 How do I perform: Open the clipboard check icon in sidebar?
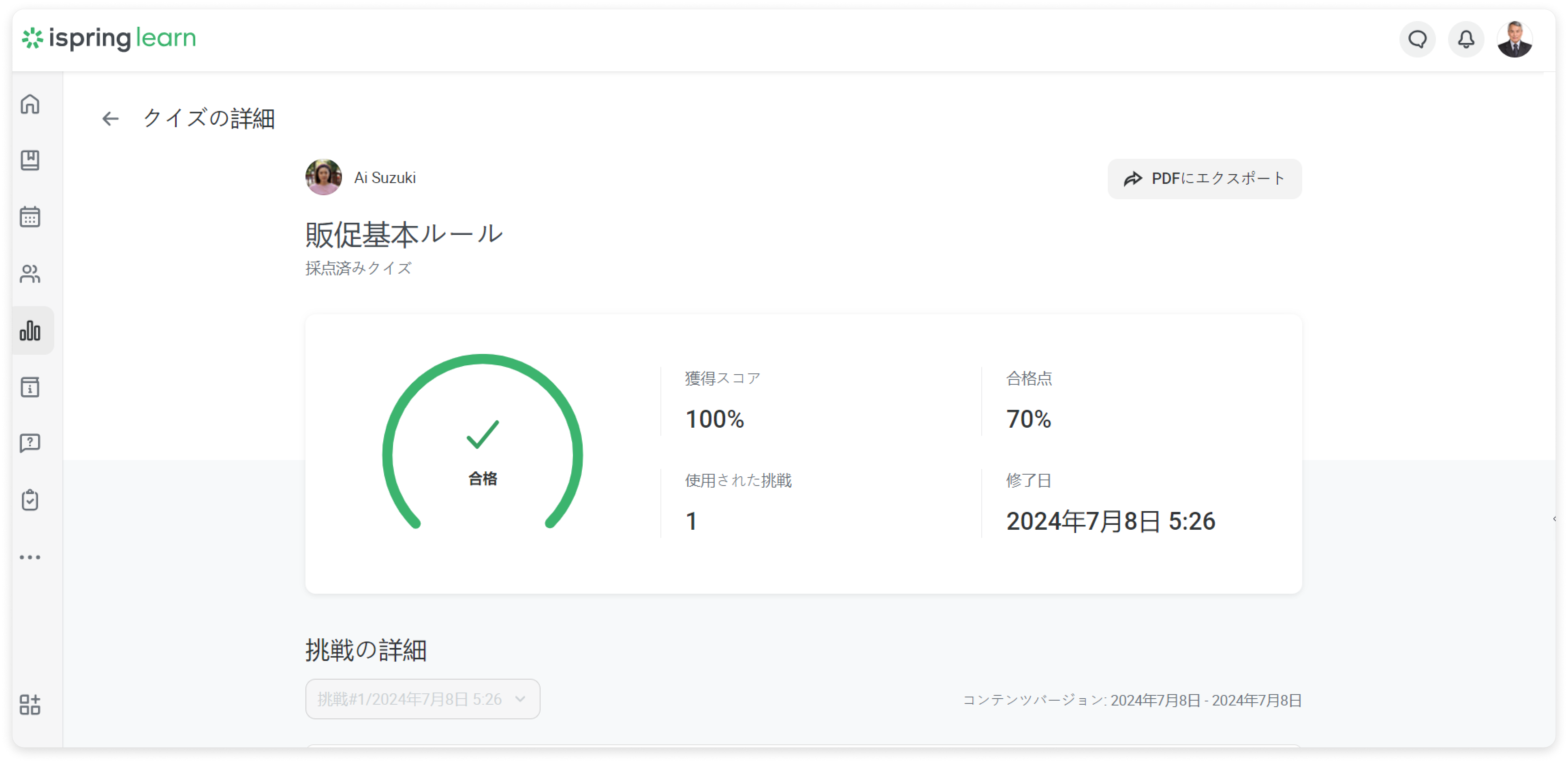pos(30,500)
